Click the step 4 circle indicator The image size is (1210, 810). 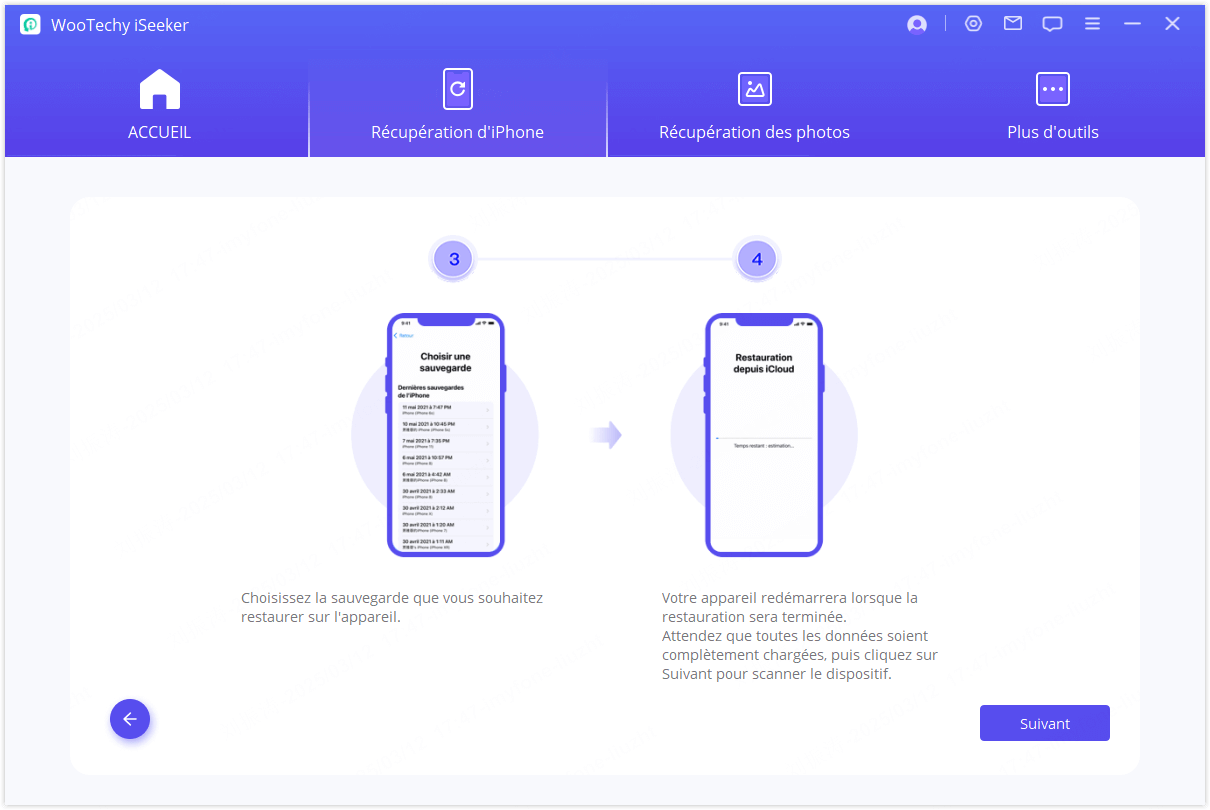757,260
